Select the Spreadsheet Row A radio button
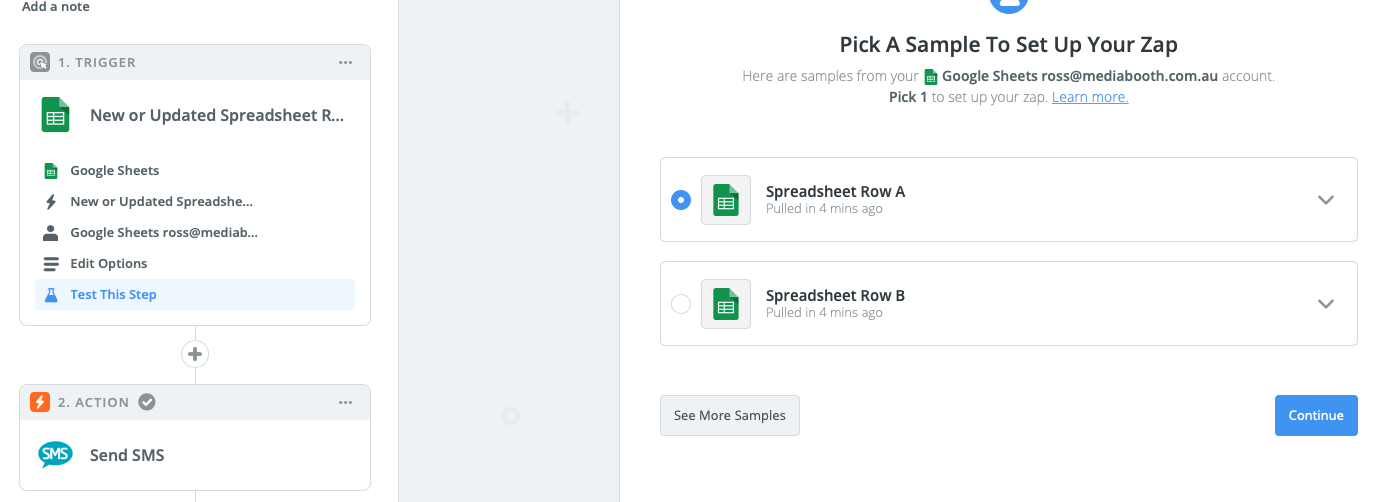The width and height of the screenshot is (1389, 502). 681,200
